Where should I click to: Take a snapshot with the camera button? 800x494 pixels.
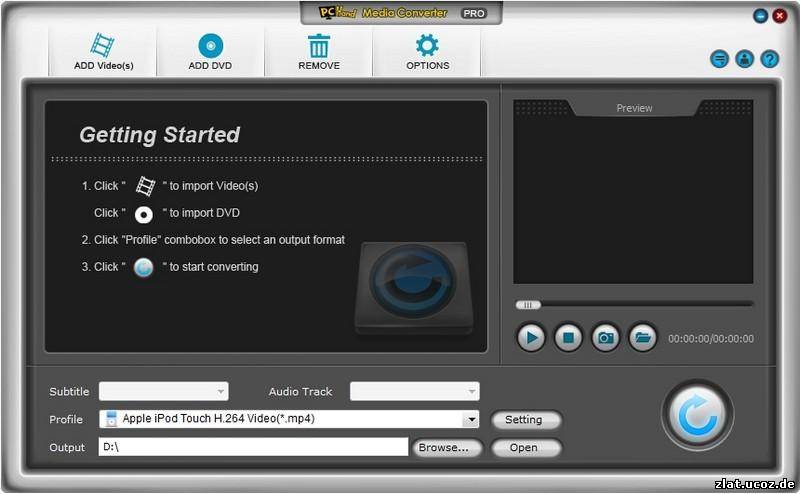pos(606,337)
